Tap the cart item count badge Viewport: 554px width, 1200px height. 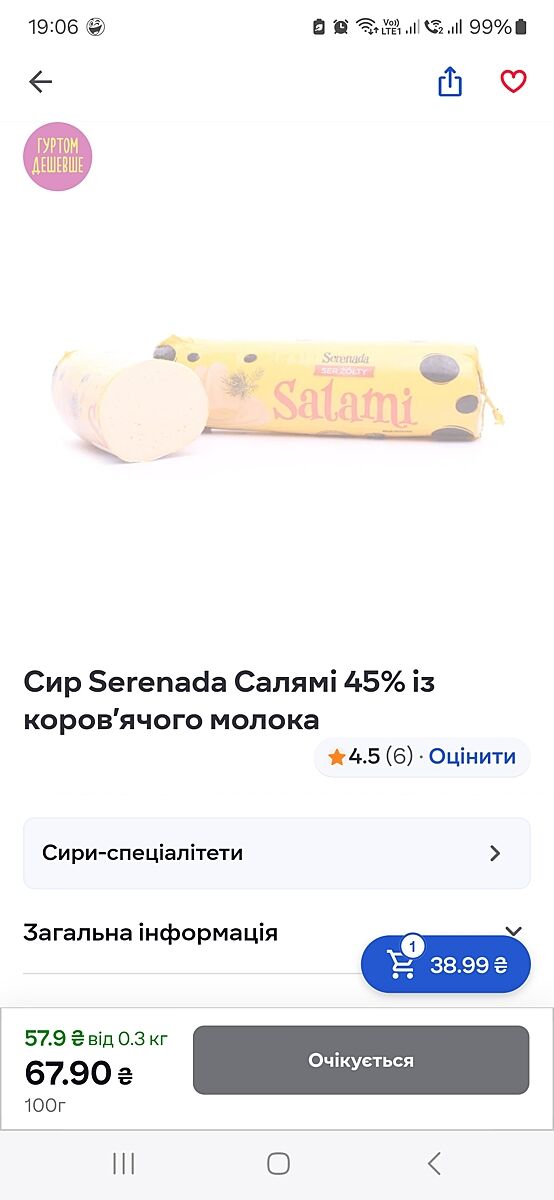(x=412, y=946)
